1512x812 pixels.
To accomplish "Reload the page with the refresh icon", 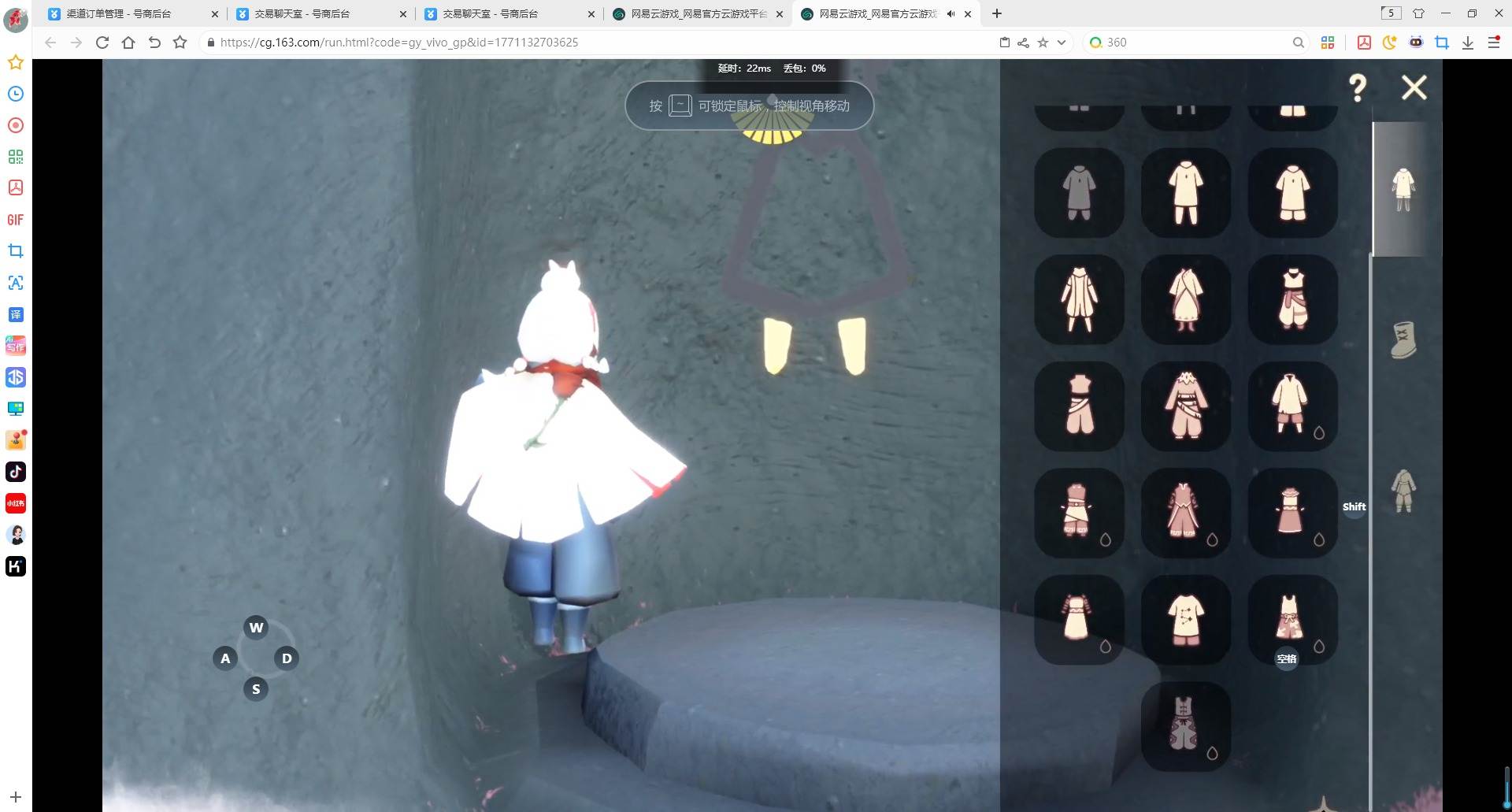I will pyautogui.click(x=102, y=43).
